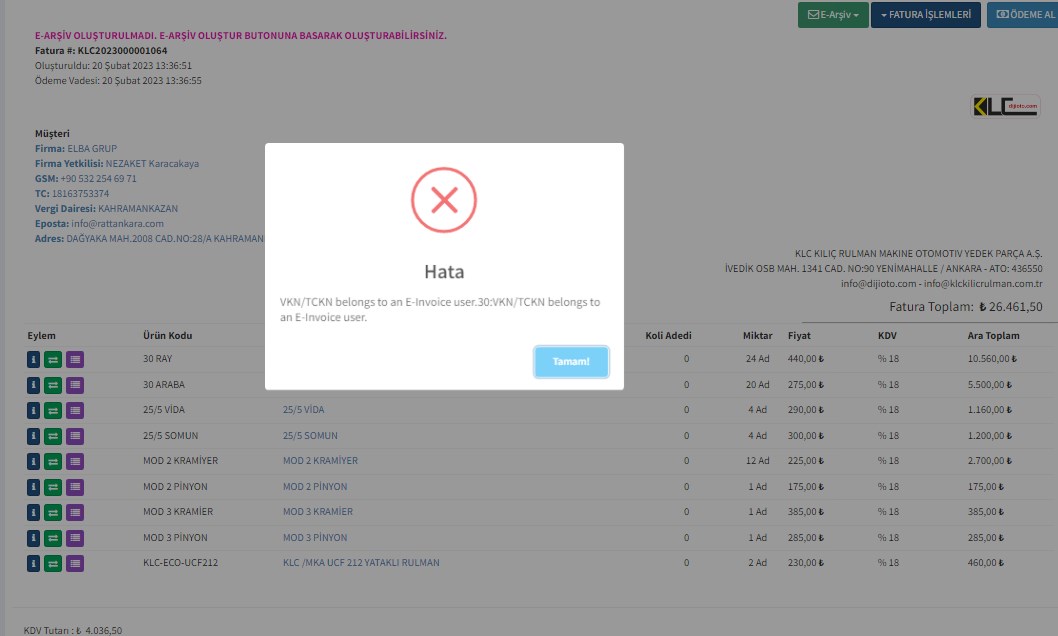Open the MOD 2 KRAMİYER product link

coord(320,461)
